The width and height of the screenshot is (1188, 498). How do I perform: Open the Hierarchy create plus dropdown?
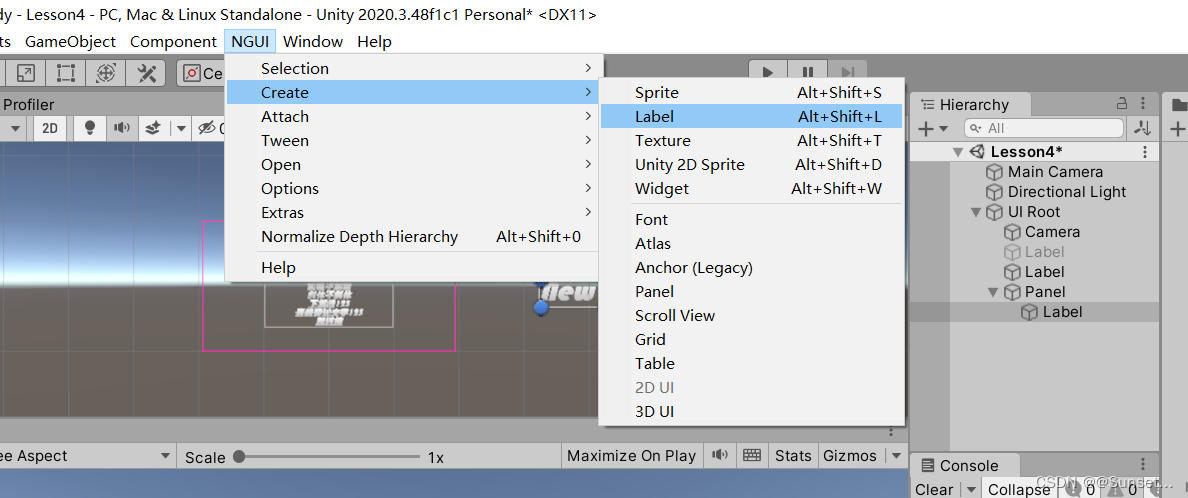(933, 129)
